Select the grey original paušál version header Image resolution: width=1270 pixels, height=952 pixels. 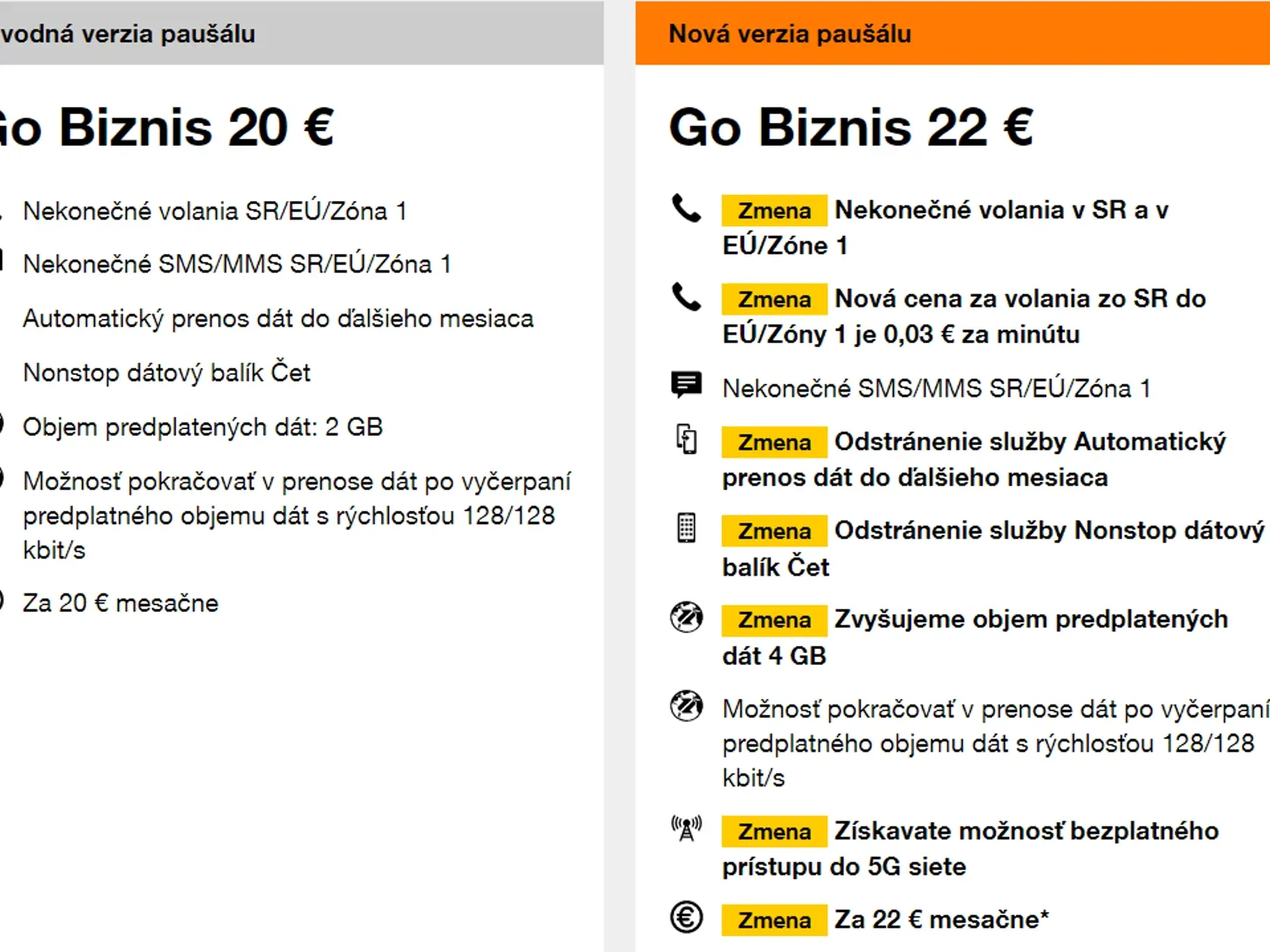tap(302, 33)
